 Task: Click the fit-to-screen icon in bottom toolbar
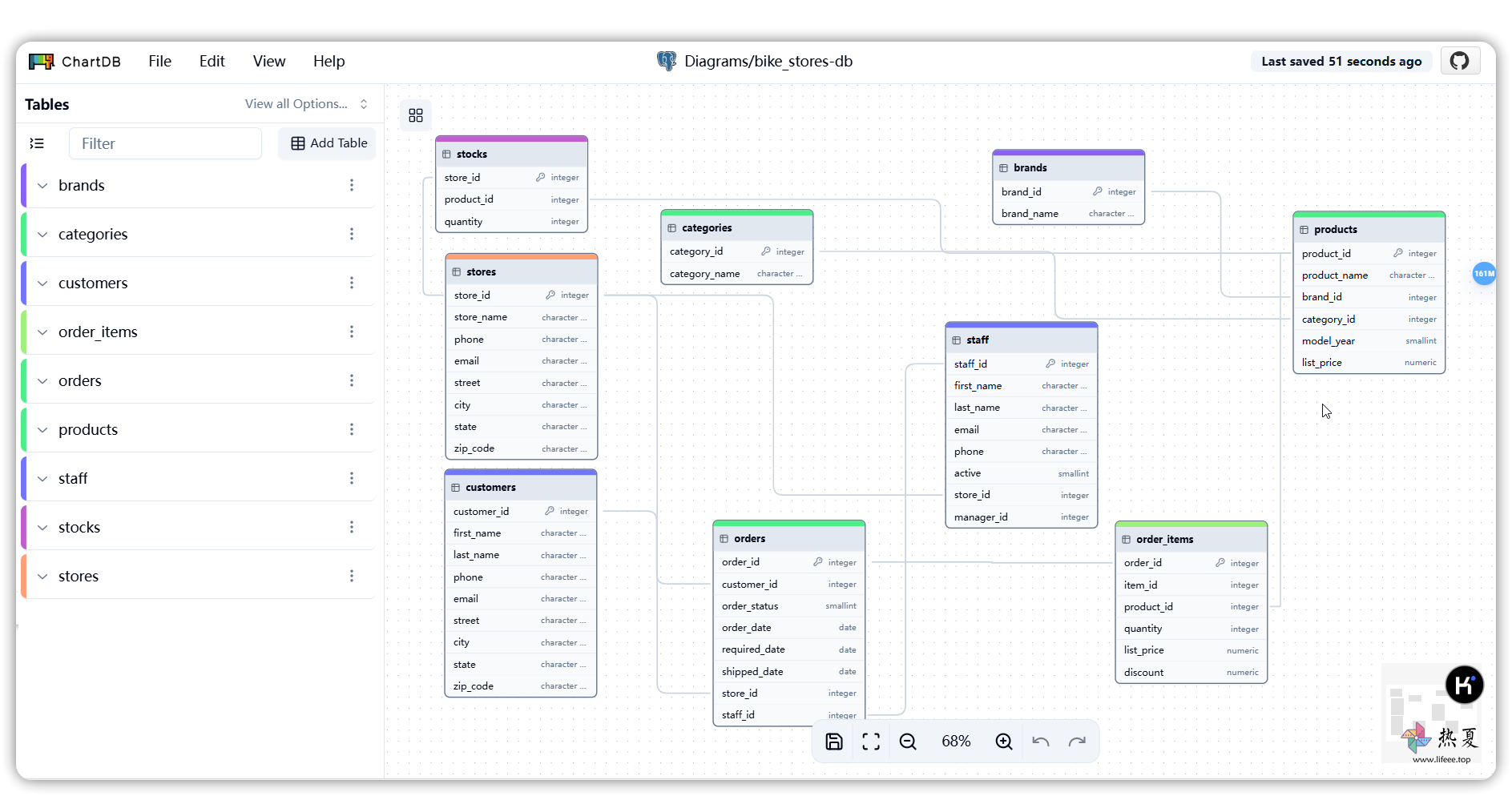pos(871,742)
